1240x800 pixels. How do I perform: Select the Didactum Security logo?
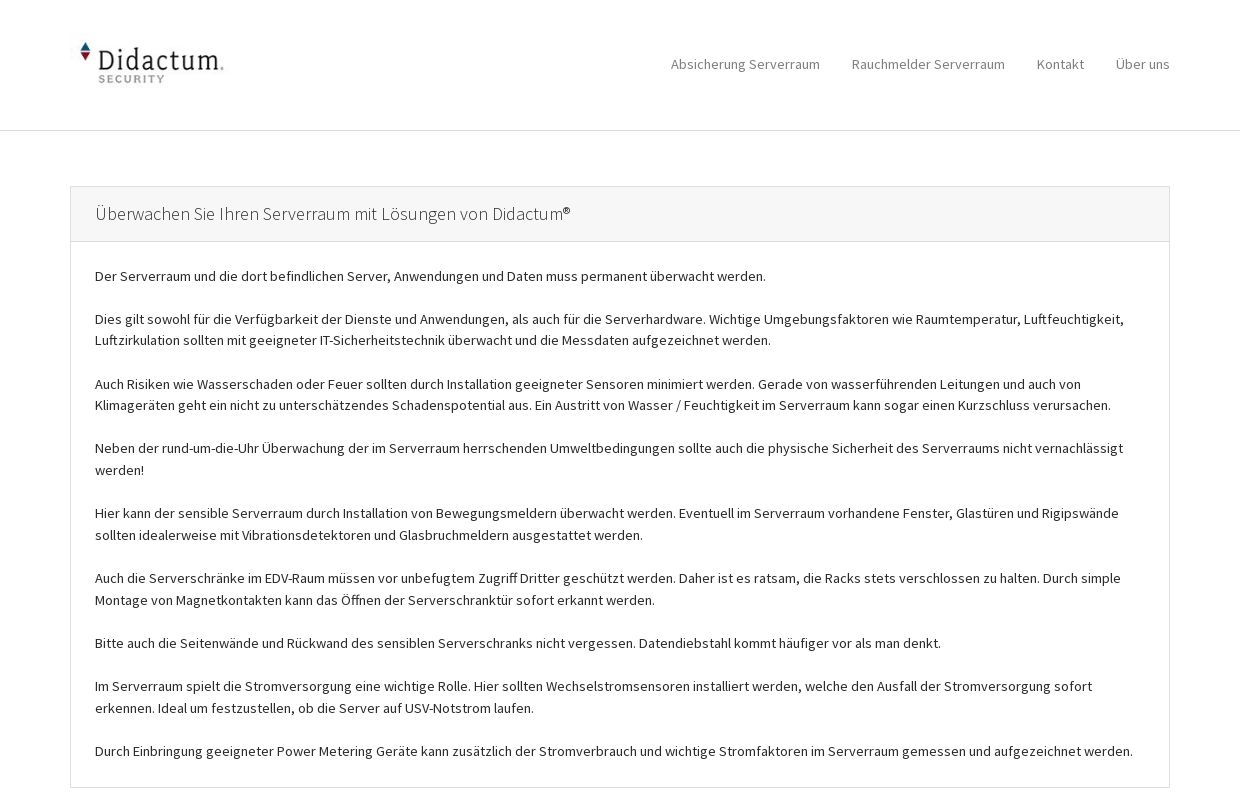pos(150,62)
